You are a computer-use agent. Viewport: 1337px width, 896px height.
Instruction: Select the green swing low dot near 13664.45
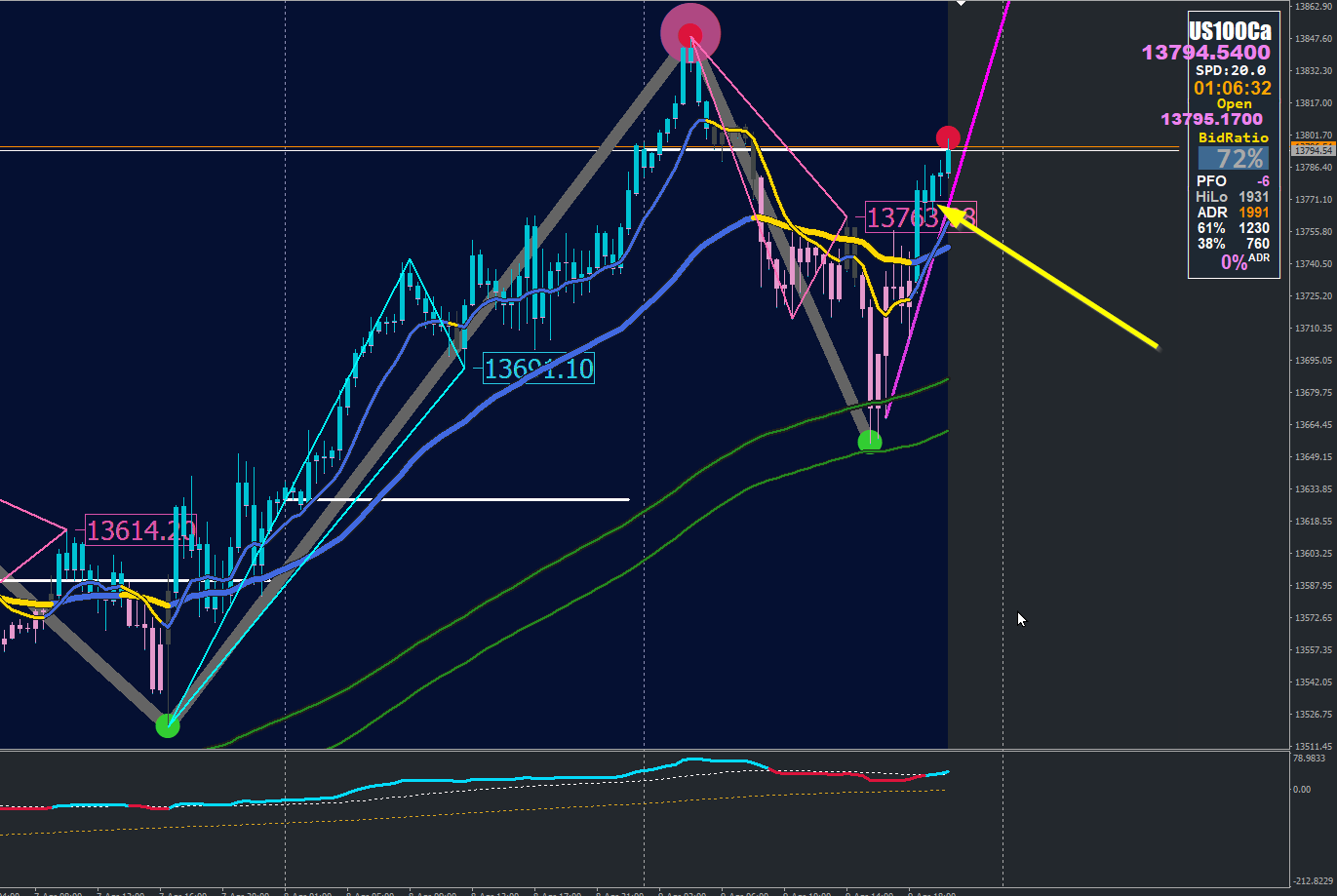869,443
